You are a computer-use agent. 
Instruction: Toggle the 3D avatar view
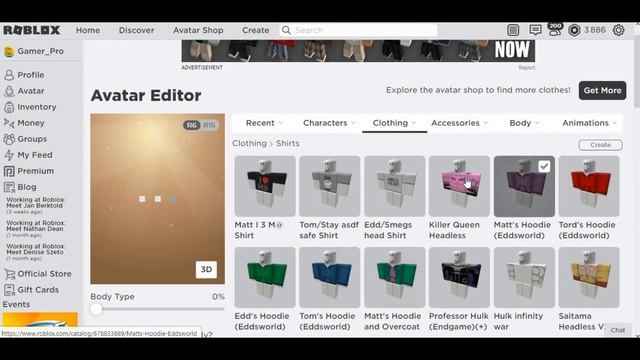[x=206, y=269]
